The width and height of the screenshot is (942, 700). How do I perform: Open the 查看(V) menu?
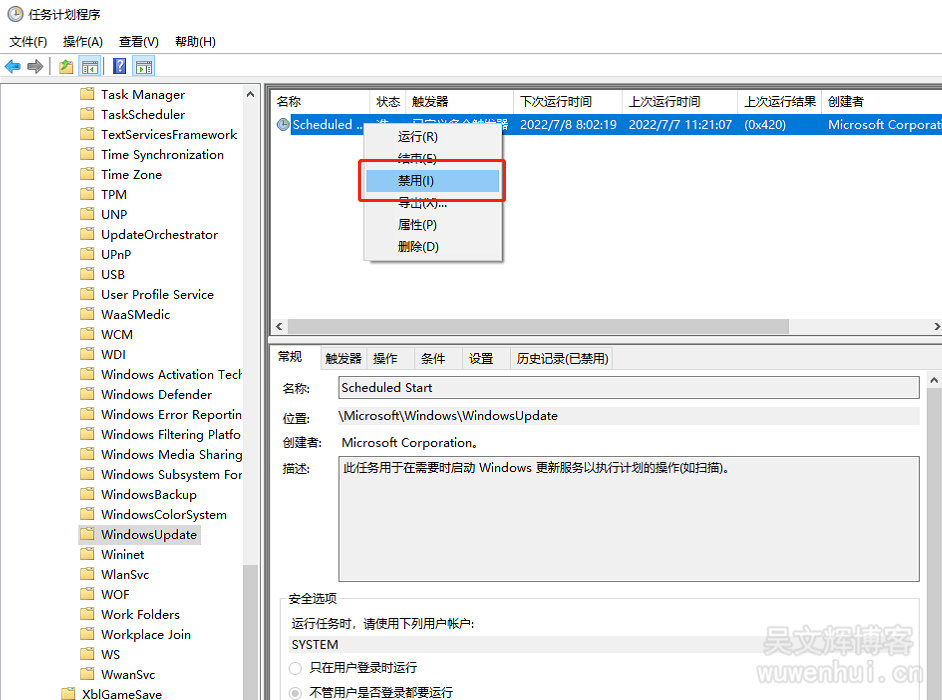[x=139, y=42]
